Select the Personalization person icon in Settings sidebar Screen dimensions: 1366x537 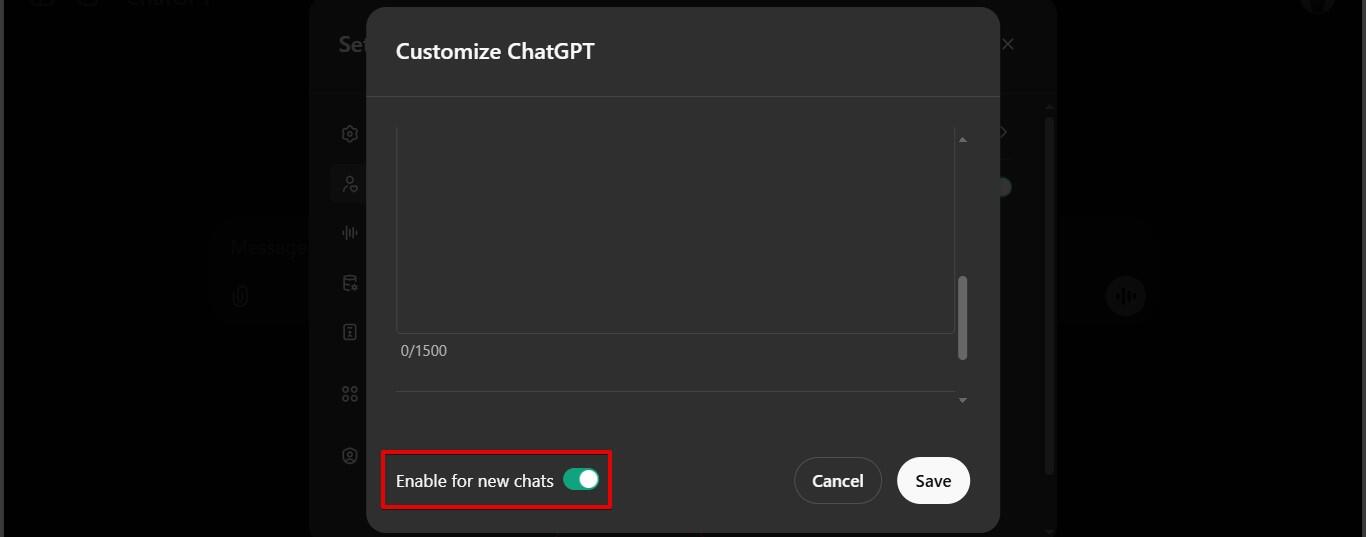pyautogui.click(x=350, y=184)
